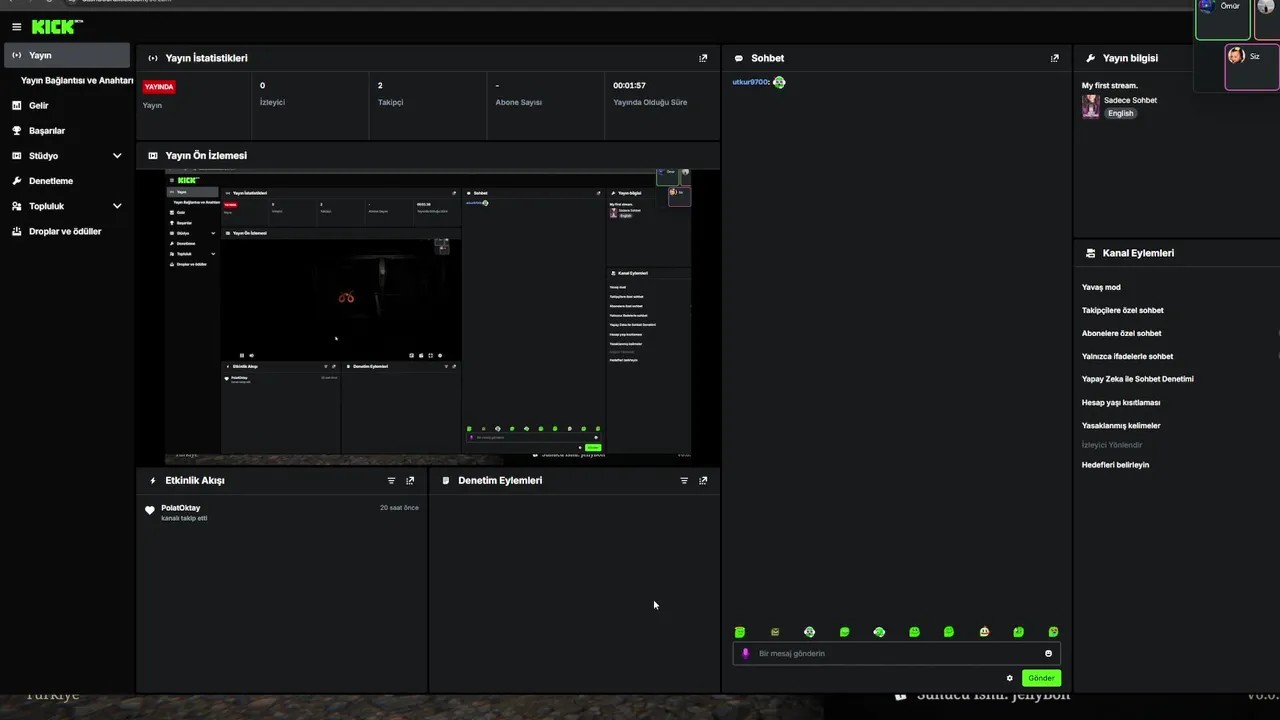The width and height of the screenshot is (1280, 720).
Task: Focus the Bir mesaj gönderin input field
Action: pos(896,653)
